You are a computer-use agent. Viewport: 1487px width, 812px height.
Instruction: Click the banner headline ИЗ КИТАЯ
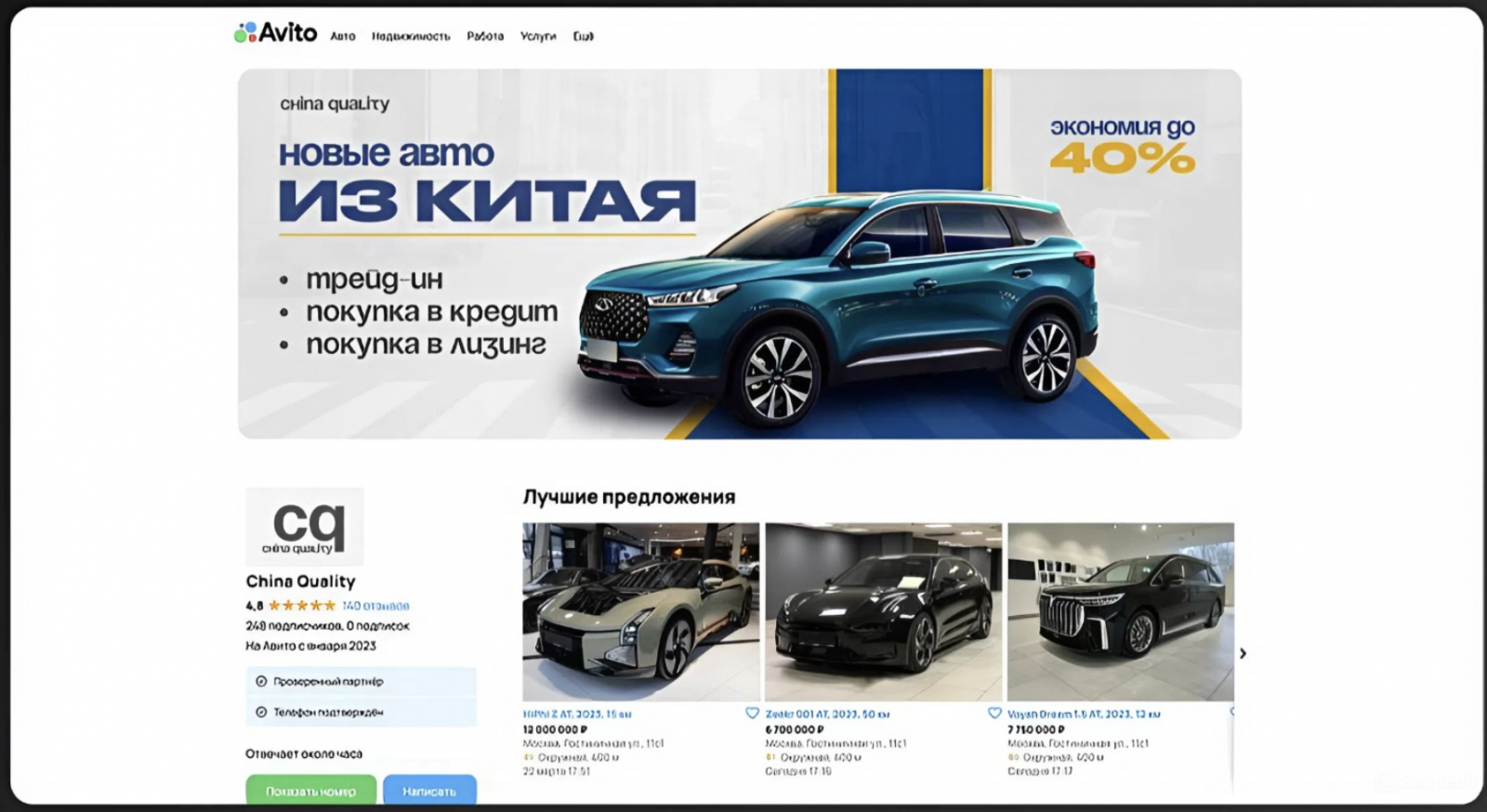pos(487,201)
